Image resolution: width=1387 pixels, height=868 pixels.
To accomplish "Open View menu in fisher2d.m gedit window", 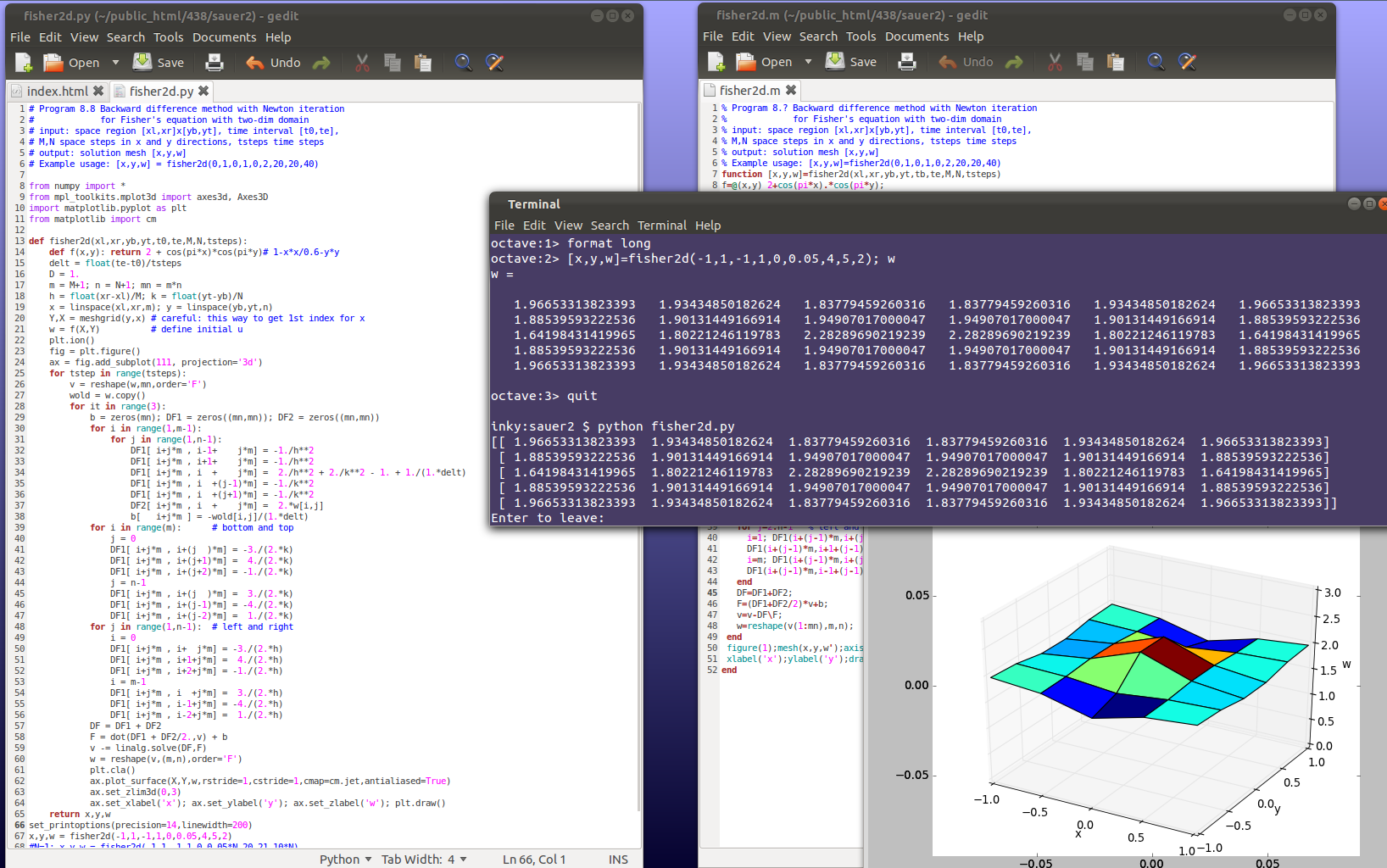I will (777, 36).
